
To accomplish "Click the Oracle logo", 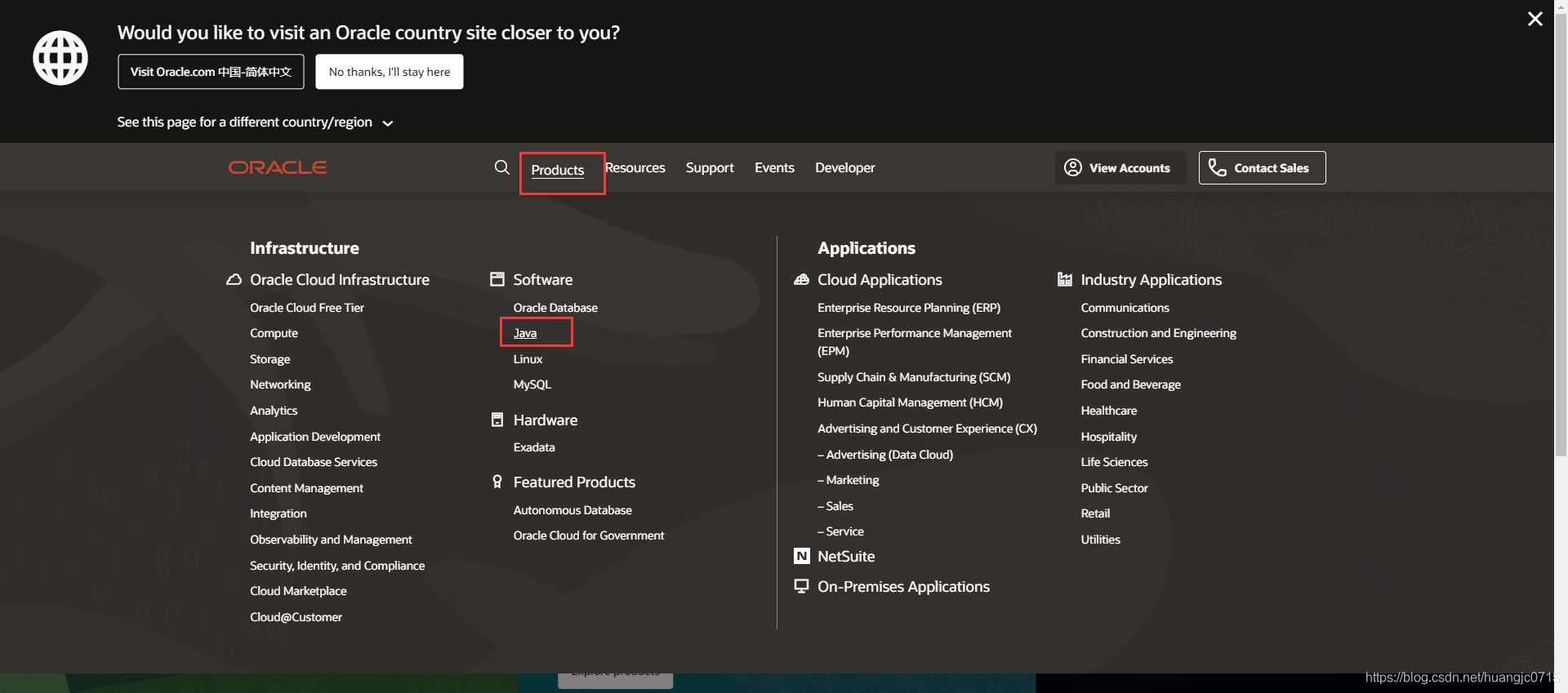I will 278,167.
